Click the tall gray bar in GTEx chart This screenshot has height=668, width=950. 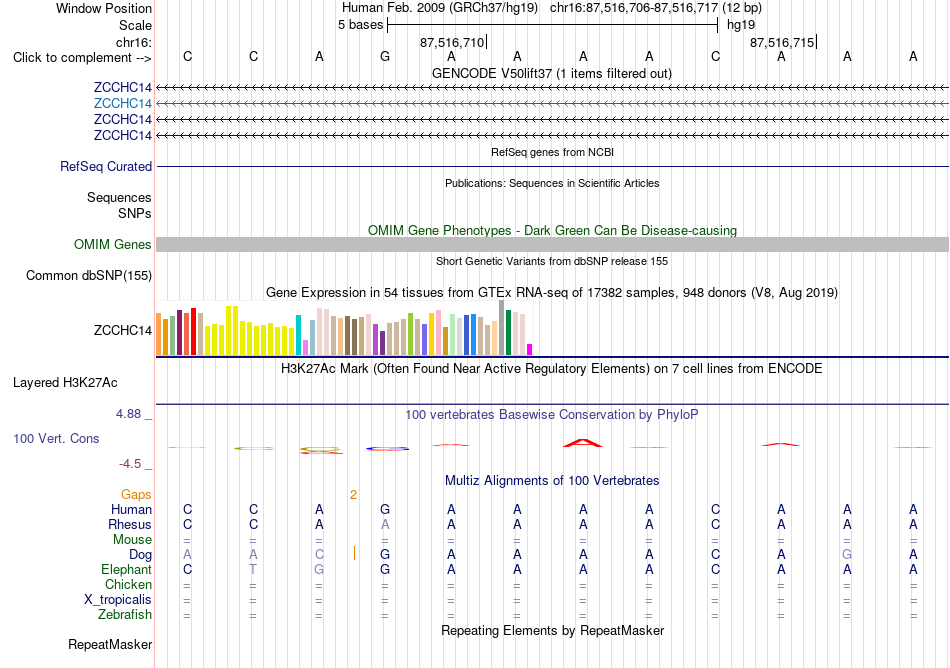[502, 328]
